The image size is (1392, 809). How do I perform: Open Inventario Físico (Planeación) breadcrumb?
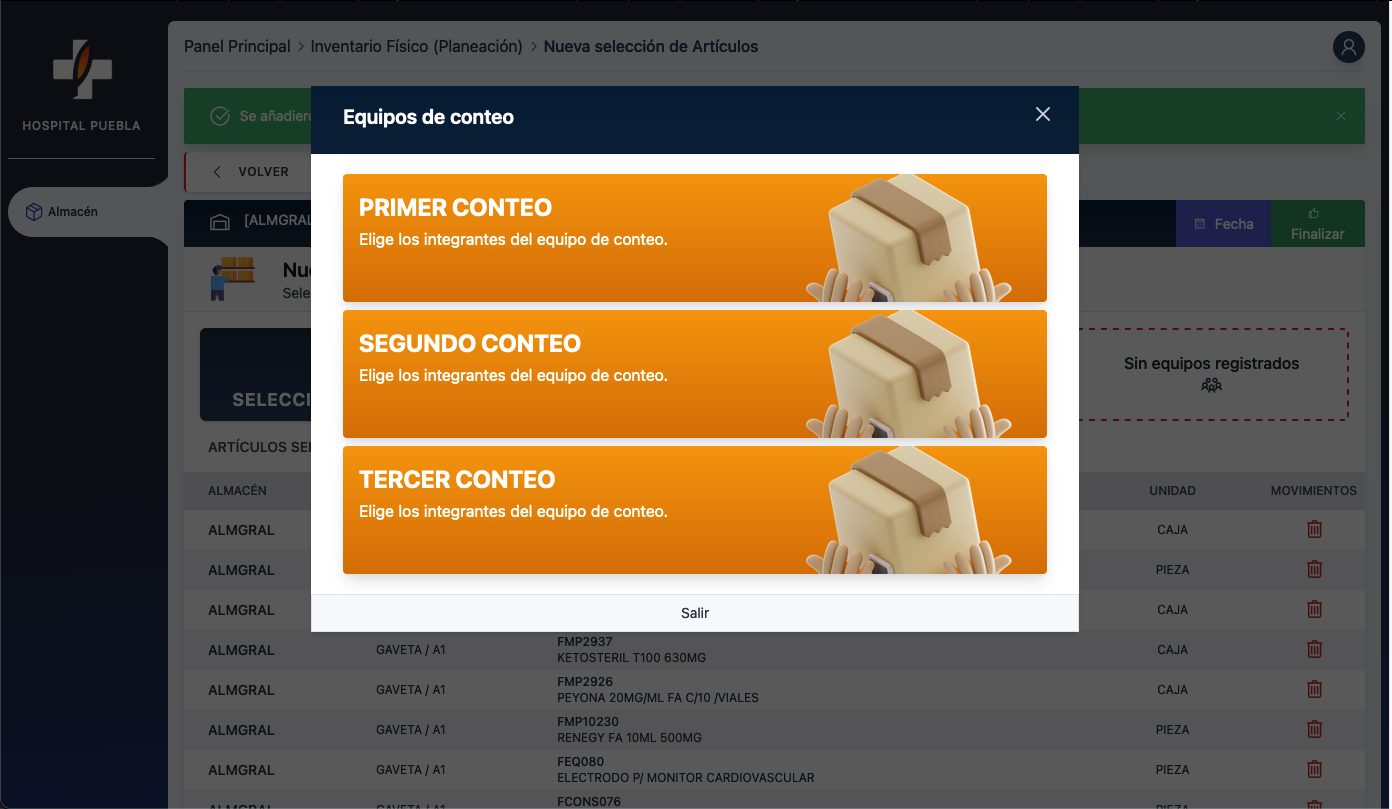(416, 47)
